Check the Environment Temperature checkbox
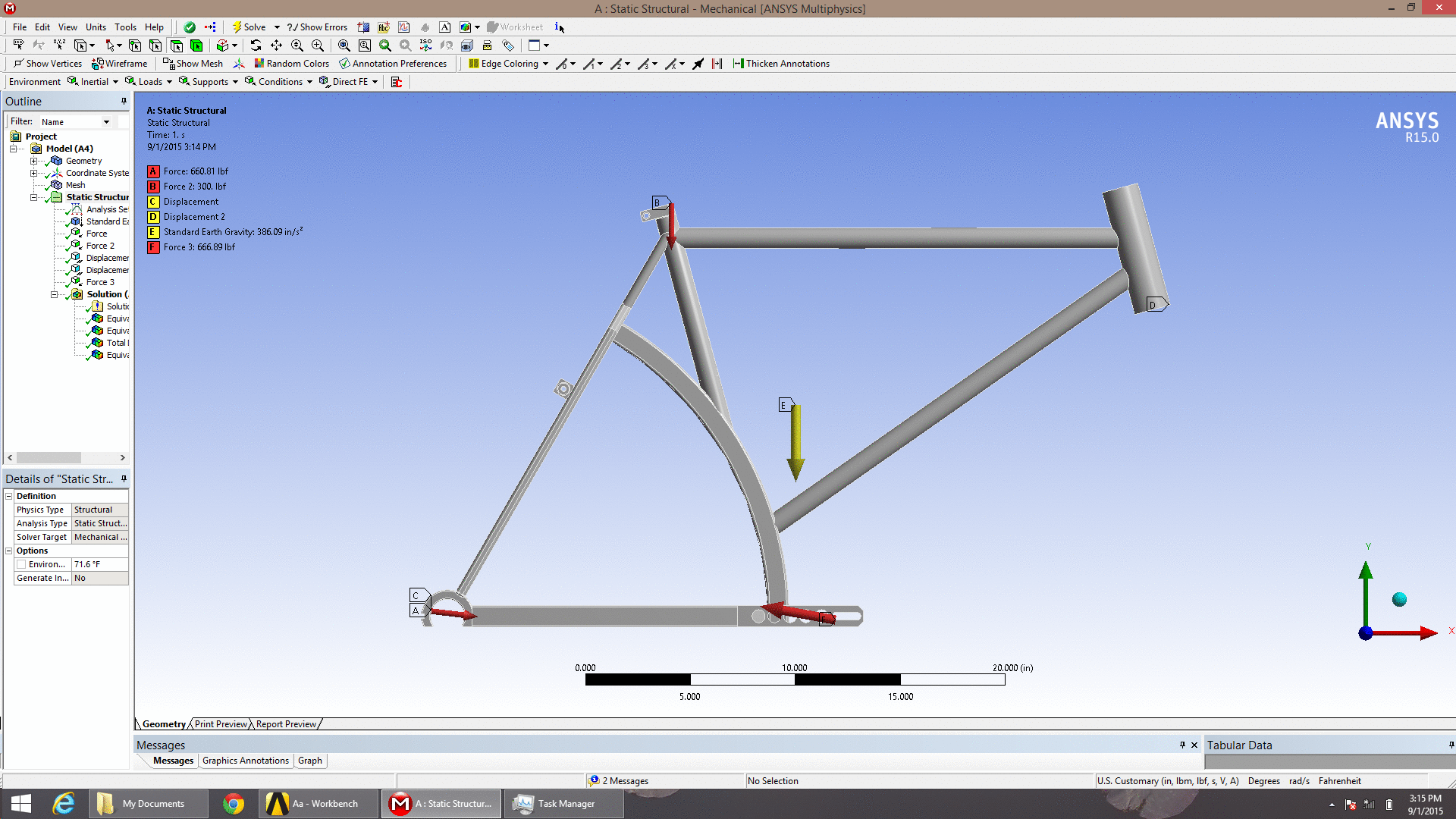Viewport: 1456px width, 819px height. click(21, 564)
